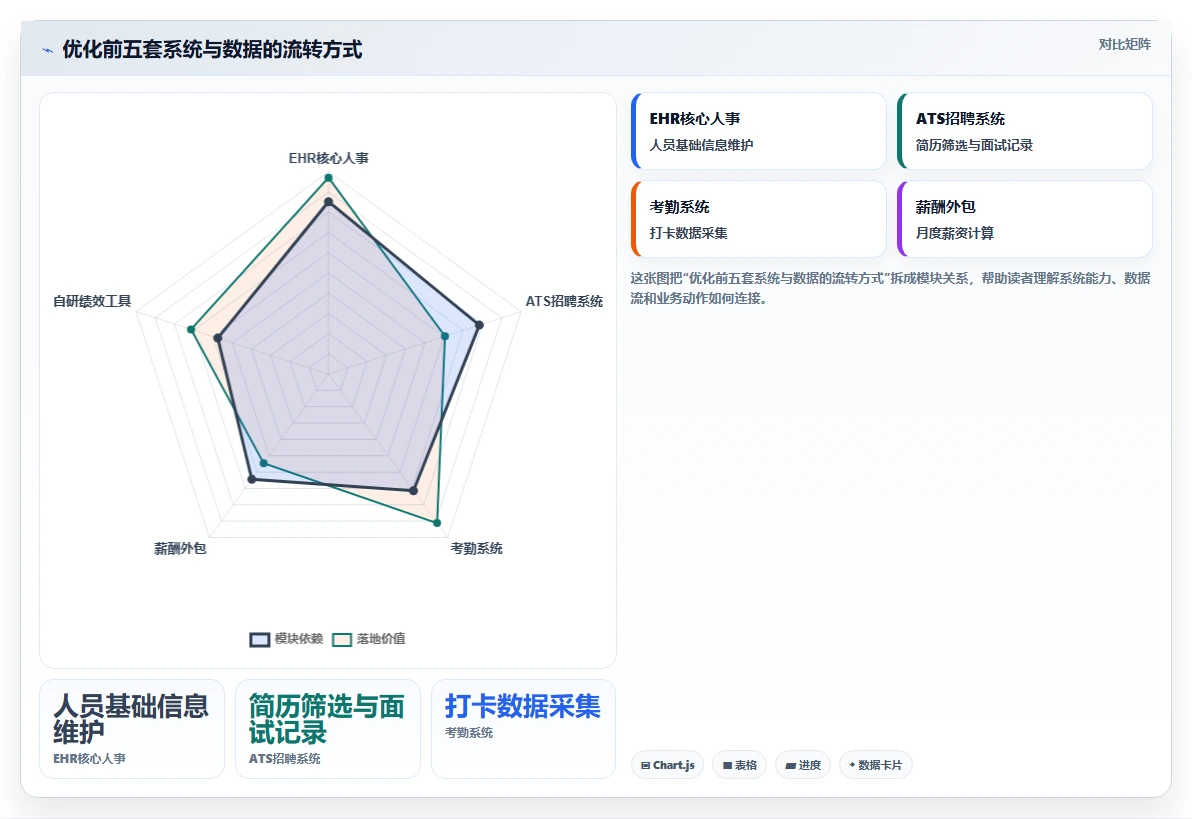Click the dark data point on 薪酬外包 axis
The image size is (1192, 819).
click(x=252, y=479)
